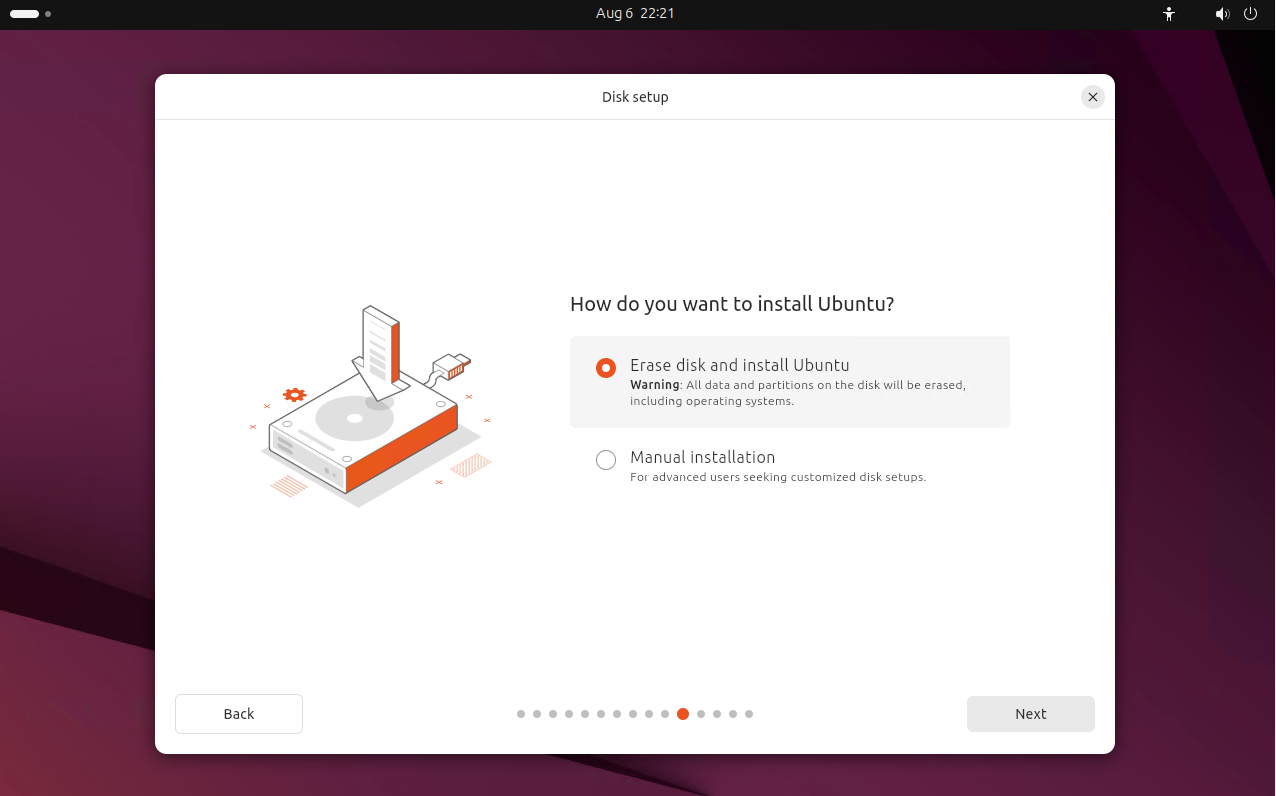Click the volume speaker icon
The image size is (1276, 796).
coord(1222,14)
